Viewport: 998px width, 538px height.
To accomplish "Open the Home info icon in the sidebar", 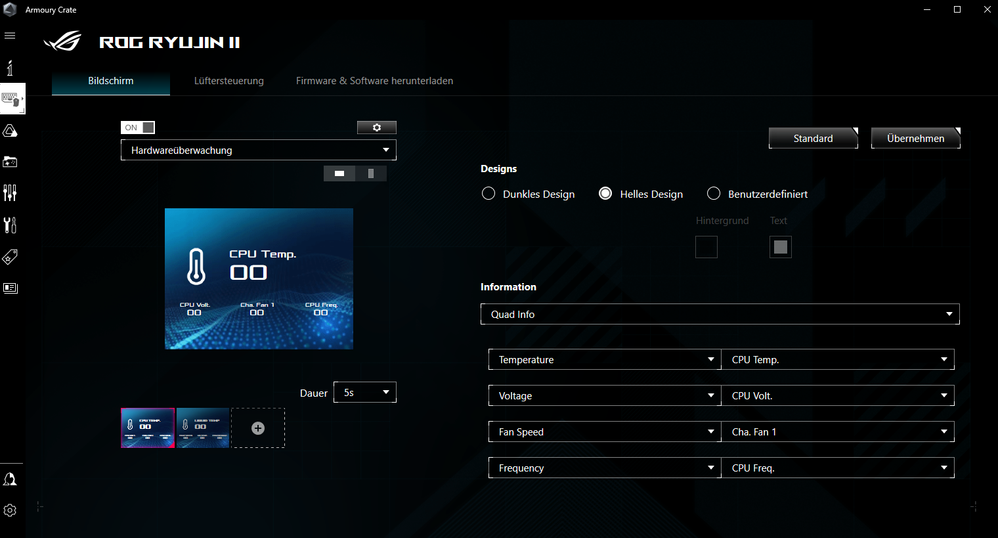I will tap(10, 67).
